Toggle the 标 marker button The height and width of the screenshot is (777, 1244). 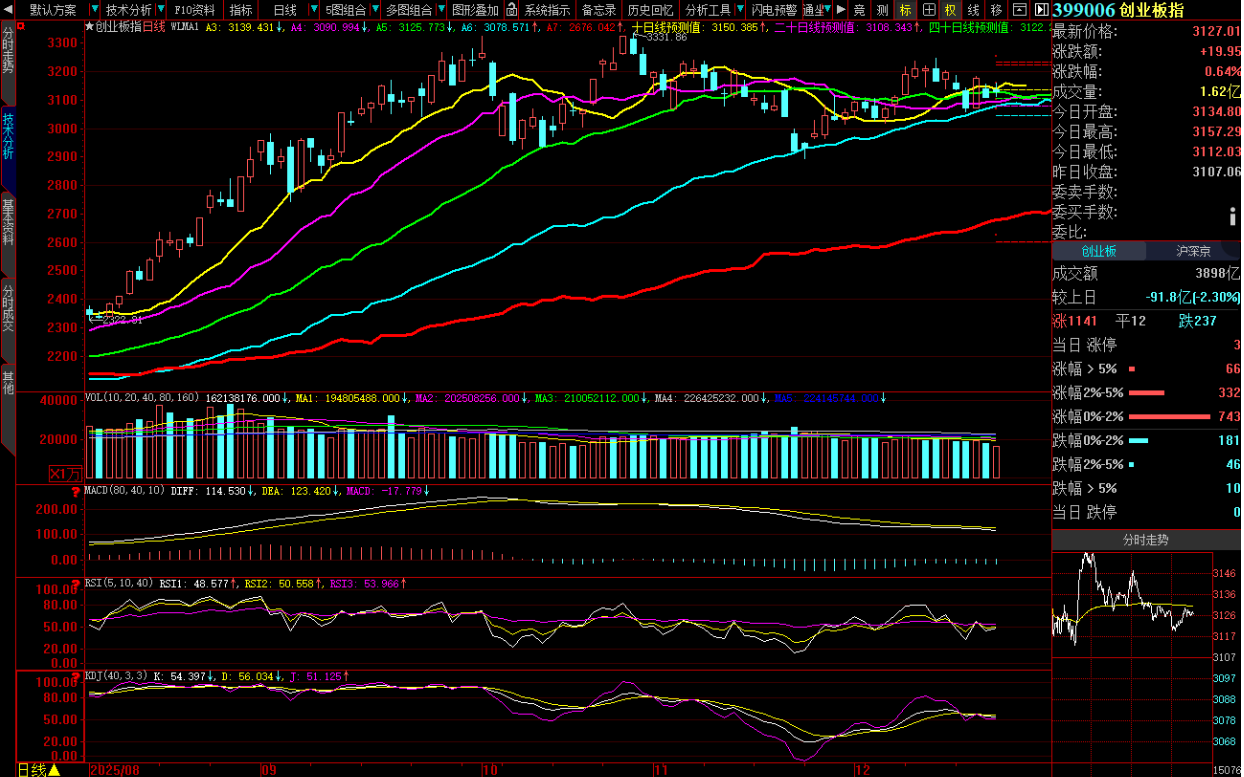coord(906,10)
